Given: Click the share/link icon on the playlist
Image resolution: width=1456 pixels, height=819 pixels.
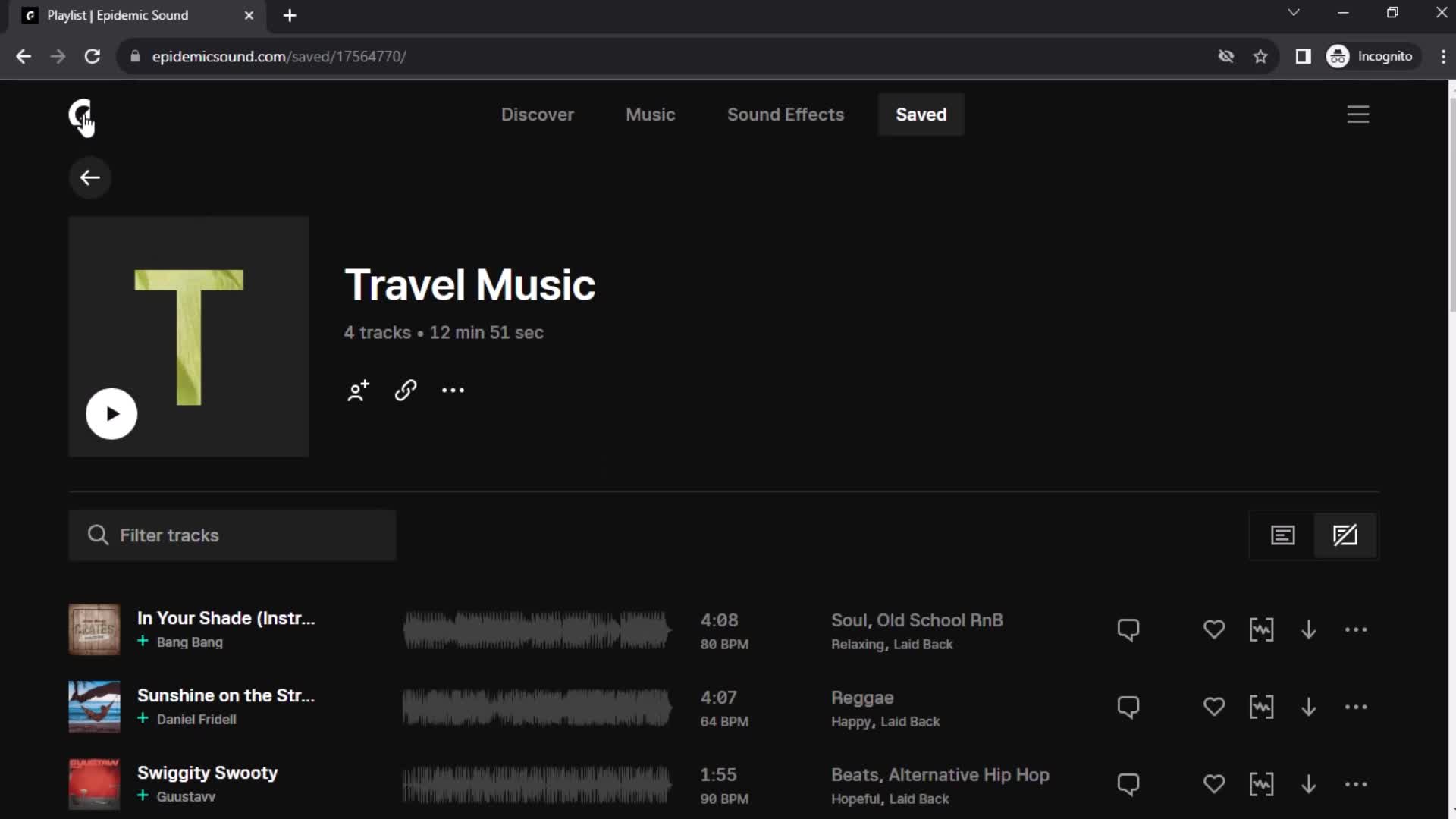Looking at the screenshot, I should pos(405,390).
